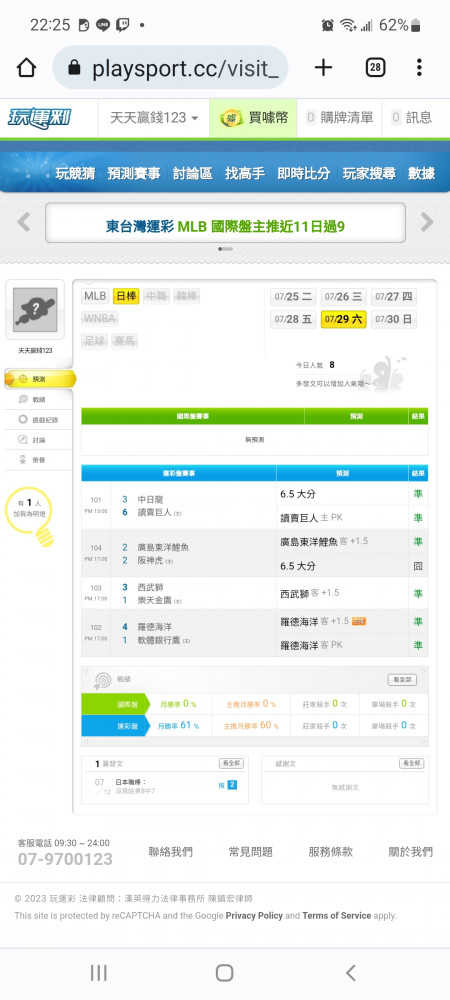Open the 遊戲紀錄 sidebar item
The height and width of the screenshot is (1000, 450).
click(x=38, y=420)
